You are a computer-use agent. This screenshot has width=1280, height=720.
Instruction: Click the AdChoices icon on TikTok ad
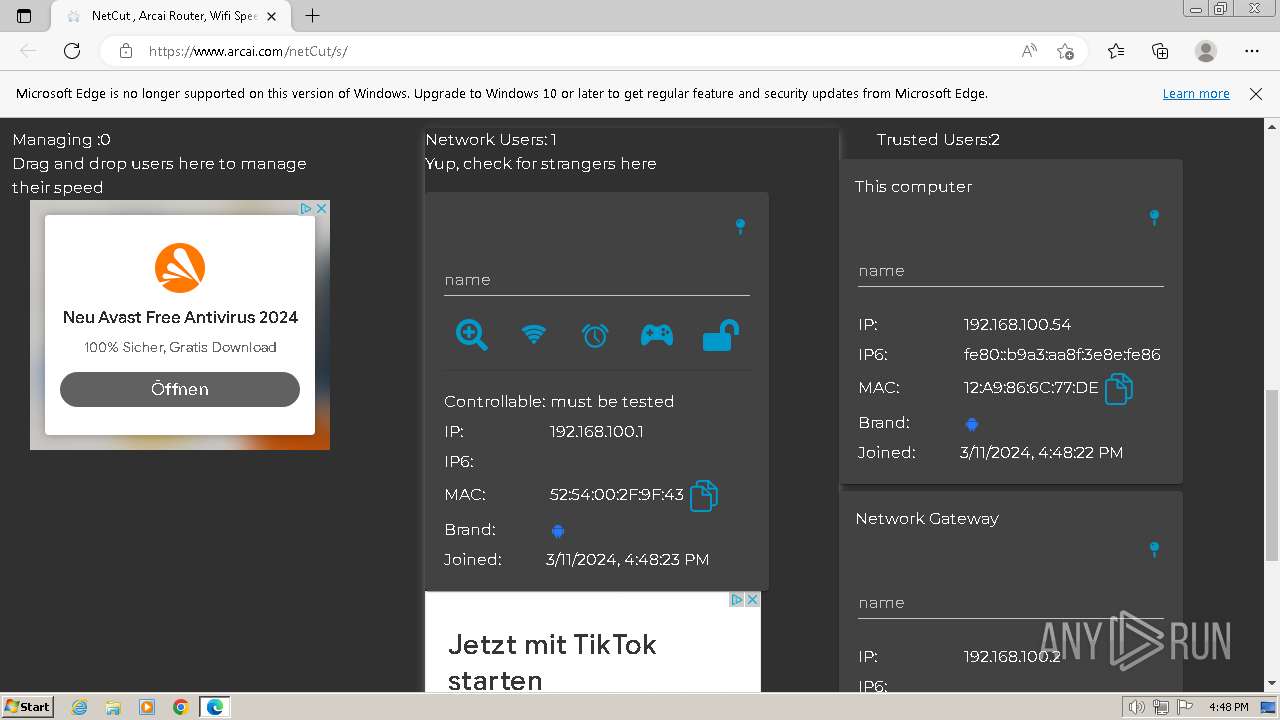point(737,600)
